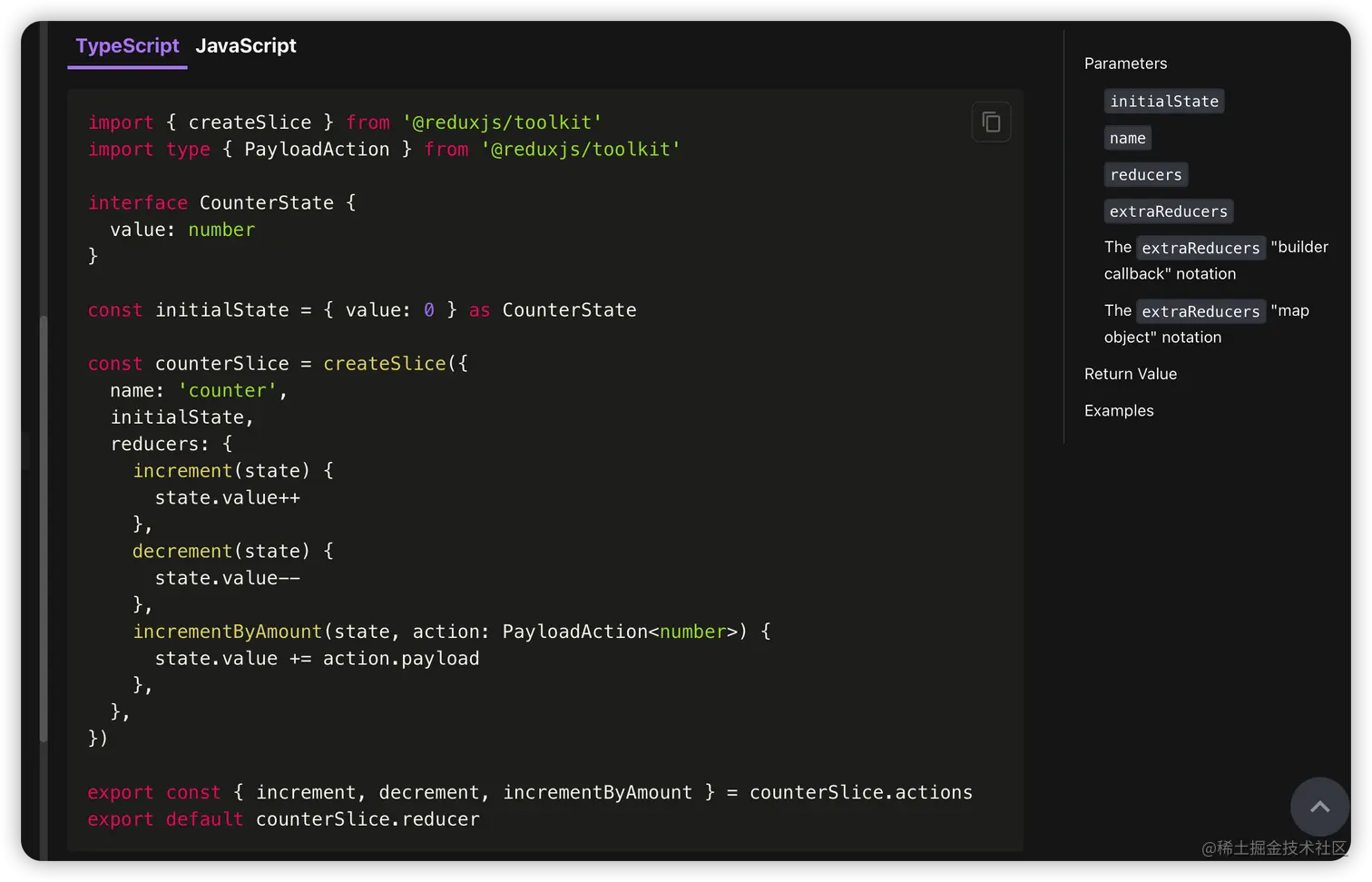The width and height of the screenshot is (1372, 882).
Task: Go to initialState in the sidebar contents
Action: (1164, 102)
